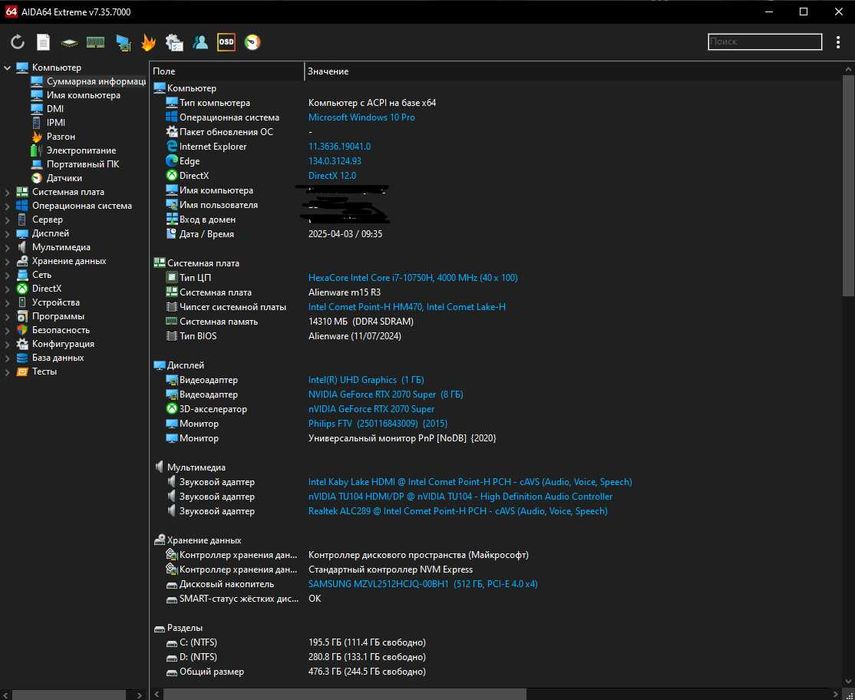Select Датчики in the sidebar tree
Viewport: 855px width, 700px height.
64,178
